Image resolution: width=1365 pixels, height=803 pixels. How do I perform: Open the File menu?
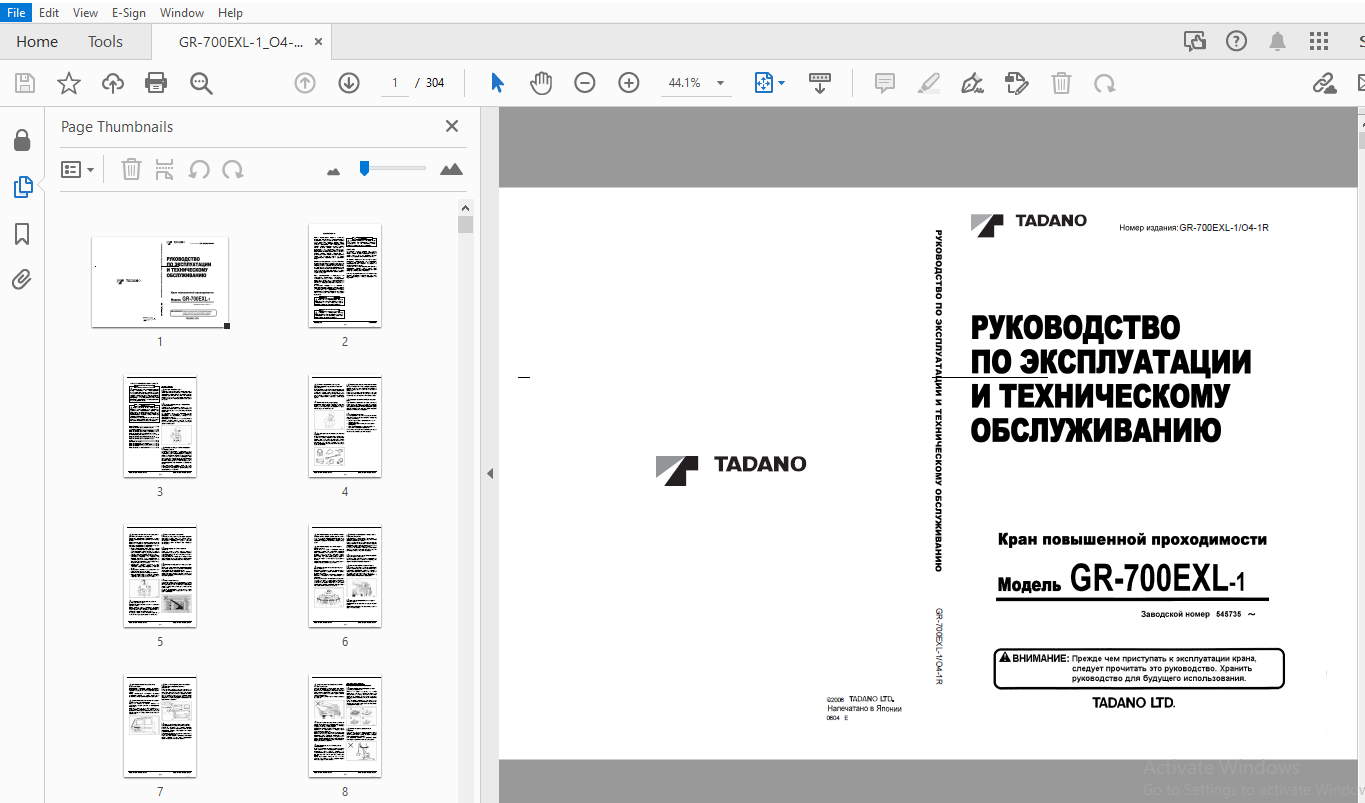pyautogui.click(x=16, y=13)
